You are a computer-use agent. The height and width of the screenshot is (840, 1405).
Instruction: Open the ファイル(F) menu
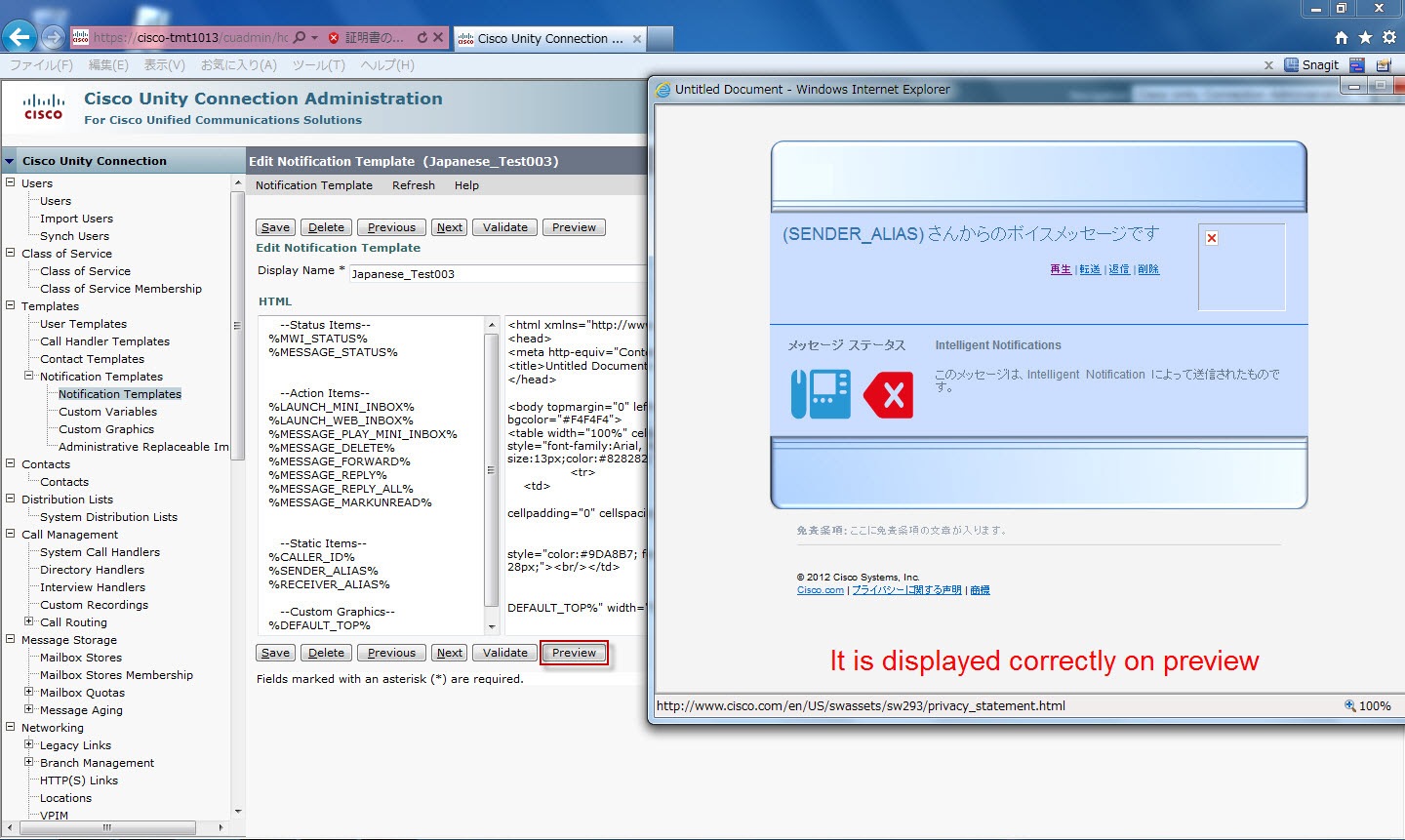[41, 65]
